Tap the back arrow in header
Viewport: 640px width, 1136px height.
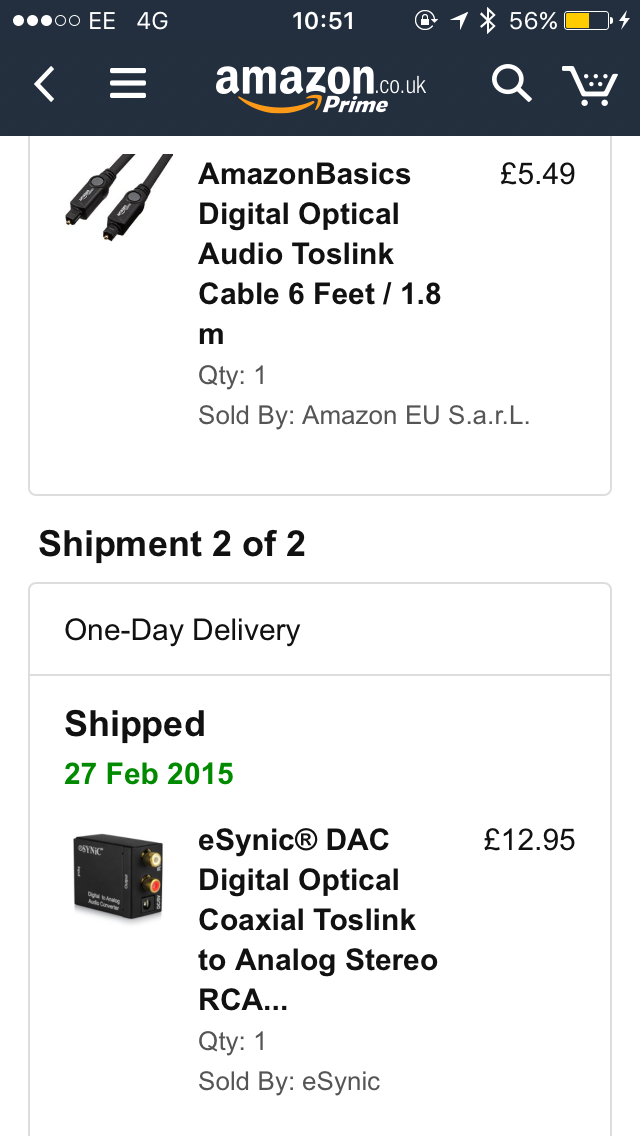click(x=44, y=85)
